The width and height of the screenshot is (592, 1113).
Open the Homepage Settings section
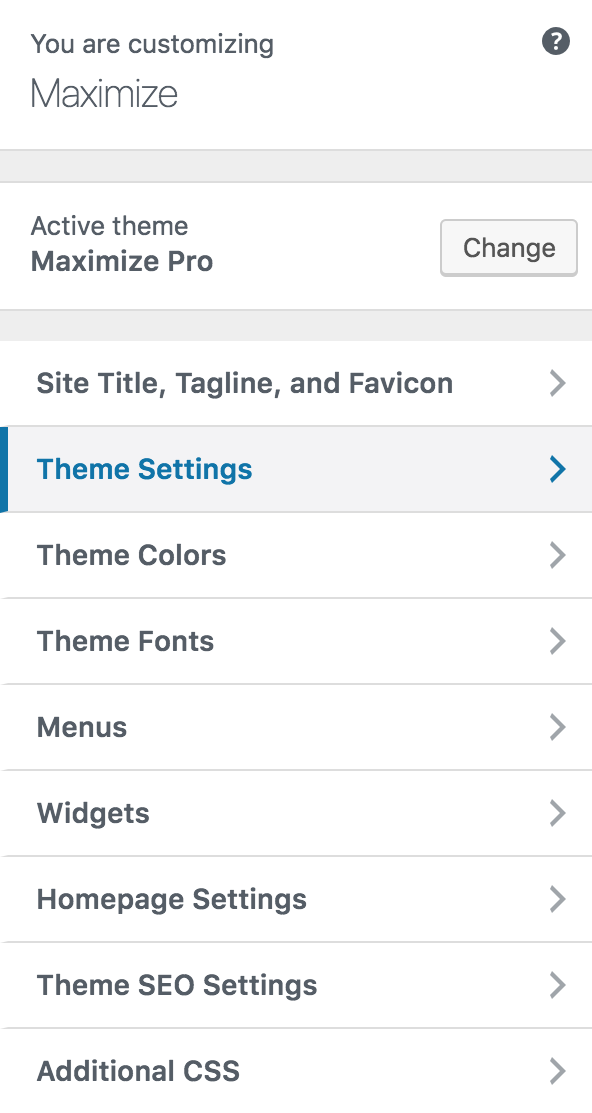click(296, 899)
